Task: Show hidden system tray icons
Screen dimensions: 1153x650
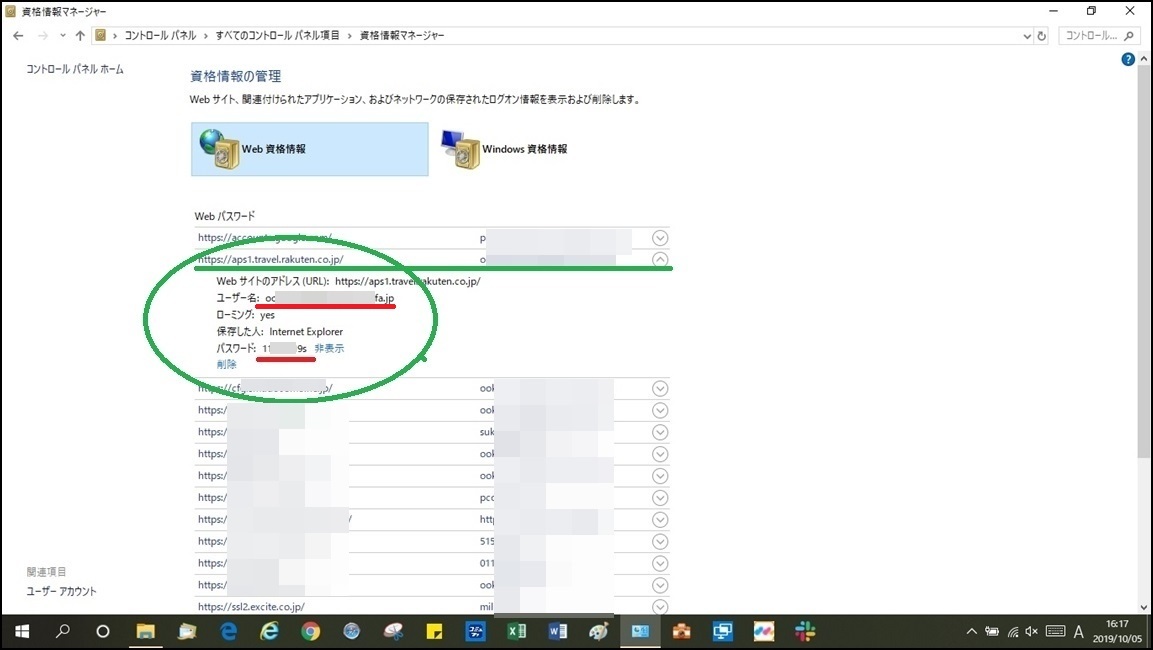Action: (x=971, y=632)
